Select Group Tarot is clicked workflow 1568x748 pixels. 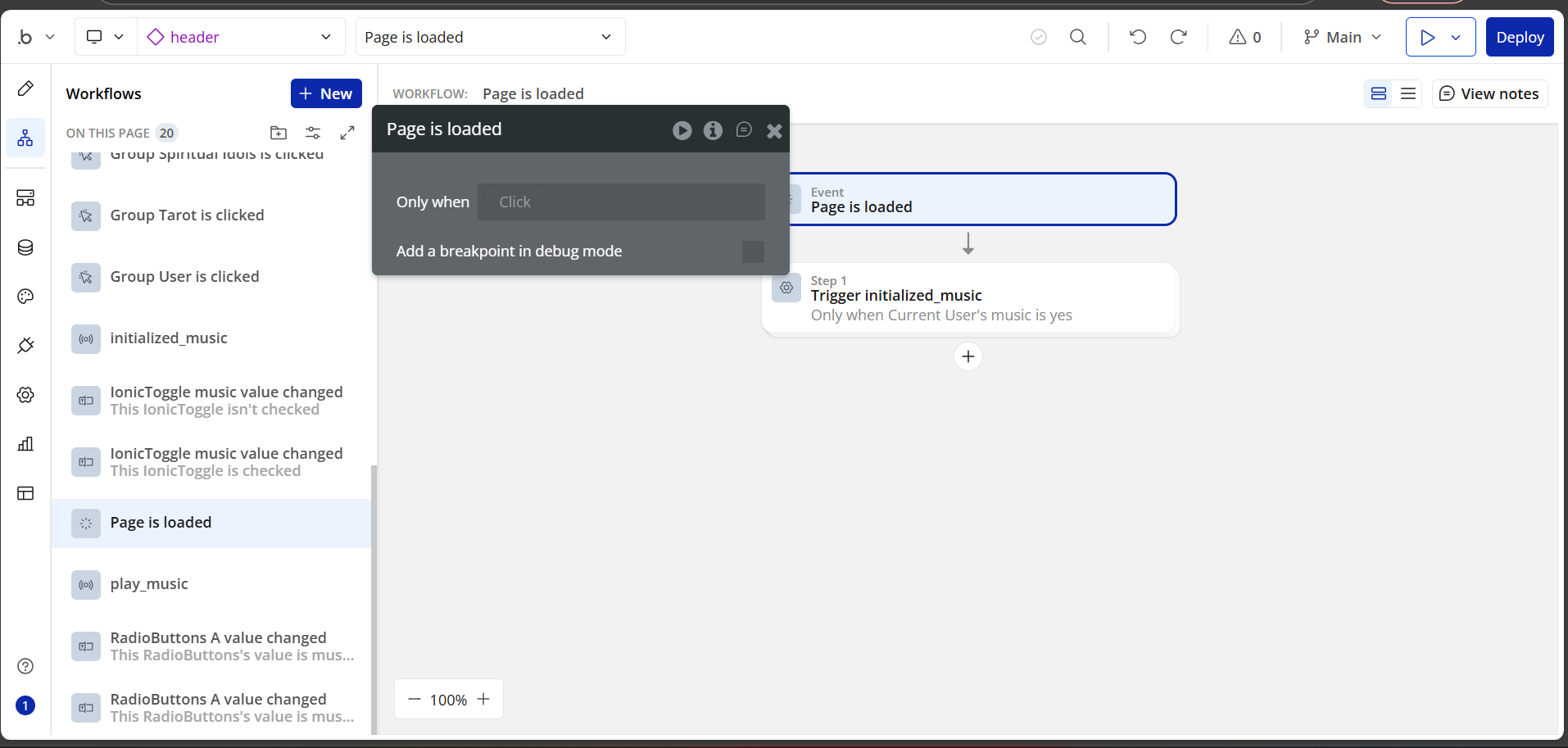(187, 215)
